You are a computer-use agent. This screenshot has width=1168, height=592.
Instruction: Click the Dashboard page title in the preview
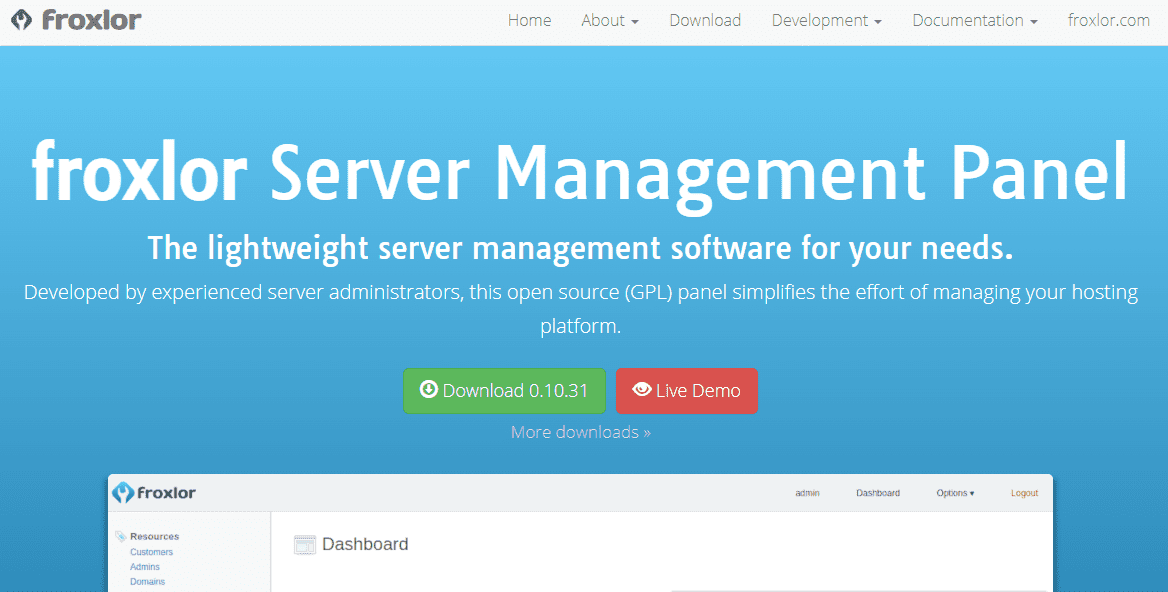[365, 544]
